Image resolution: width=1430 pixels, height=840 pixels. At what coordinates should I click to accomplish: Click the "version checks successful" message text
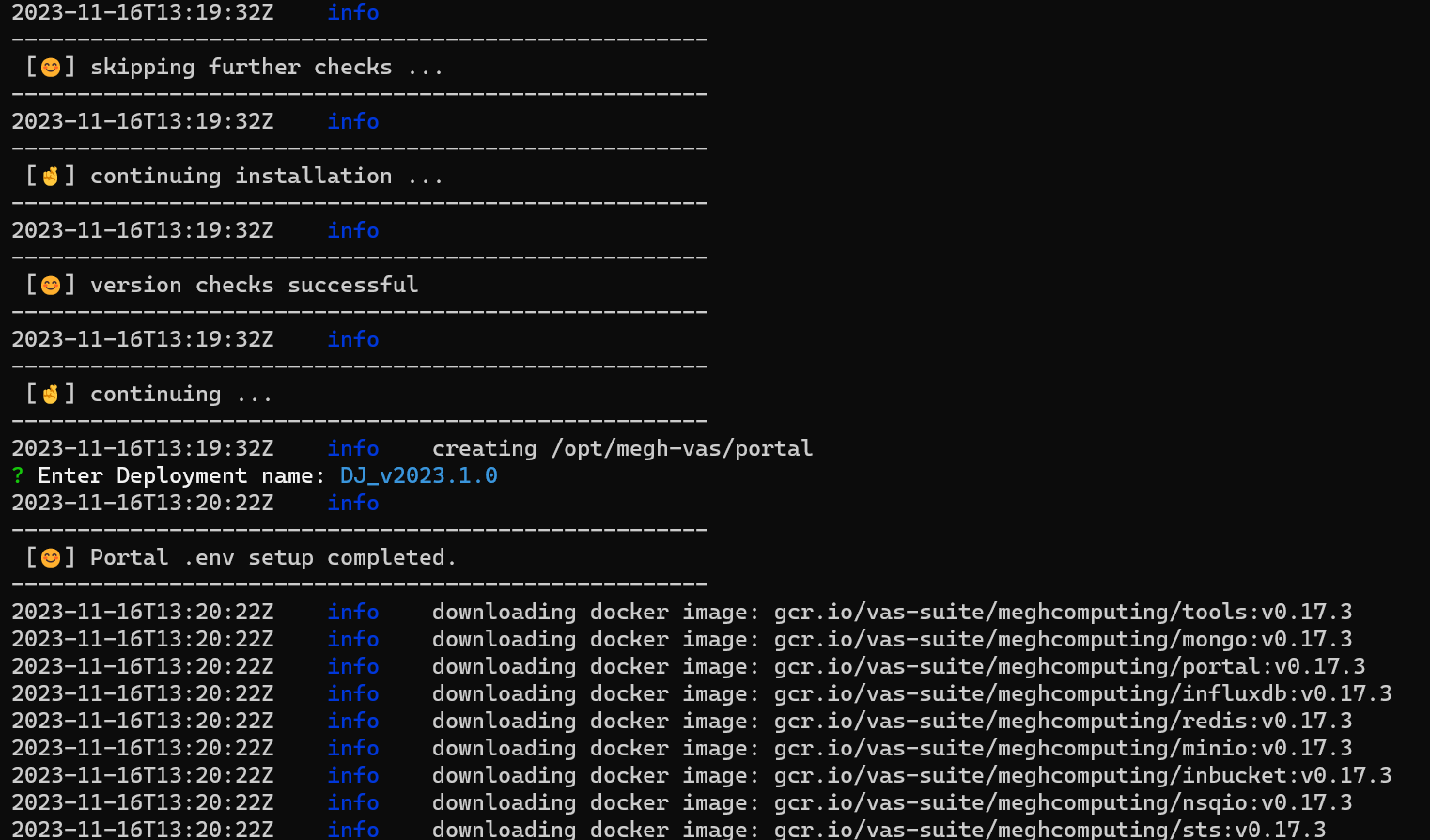254,286
